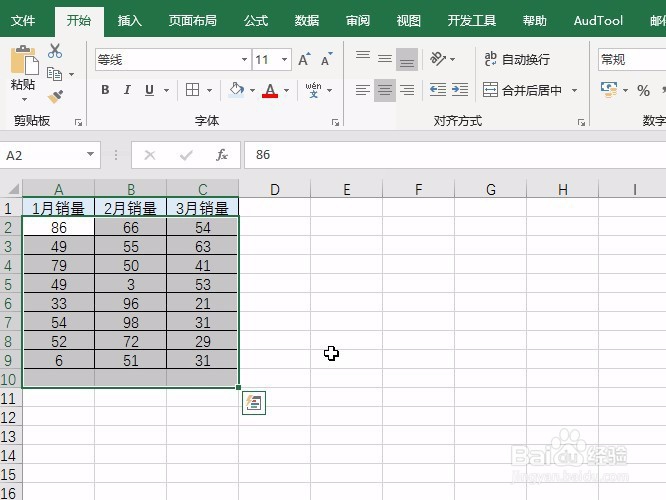Image resolution: width=666 pixels, height=500 pixels.
Task: Click into the formula bar showing 86
Action: point(454,155)
